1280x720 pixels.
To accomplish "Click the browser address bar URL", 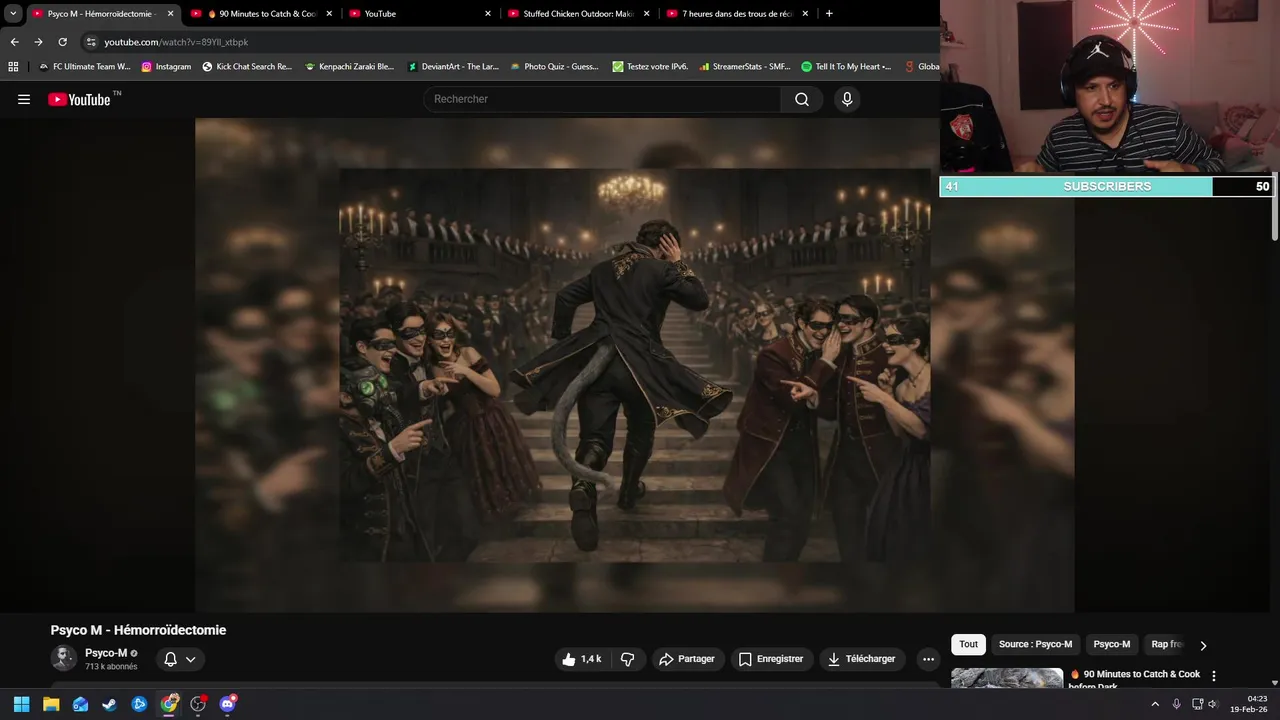I will [176, 42].
